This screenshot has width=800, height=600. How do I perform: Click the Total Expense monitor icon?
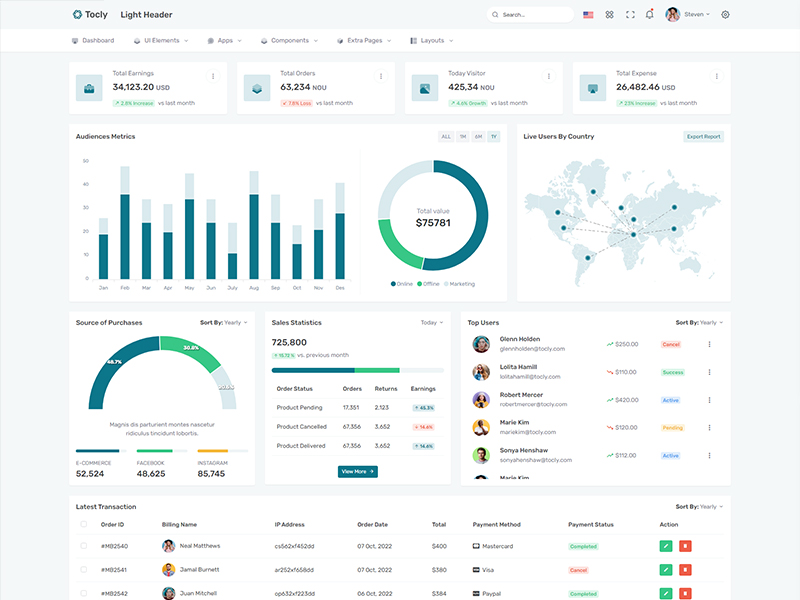592,88
